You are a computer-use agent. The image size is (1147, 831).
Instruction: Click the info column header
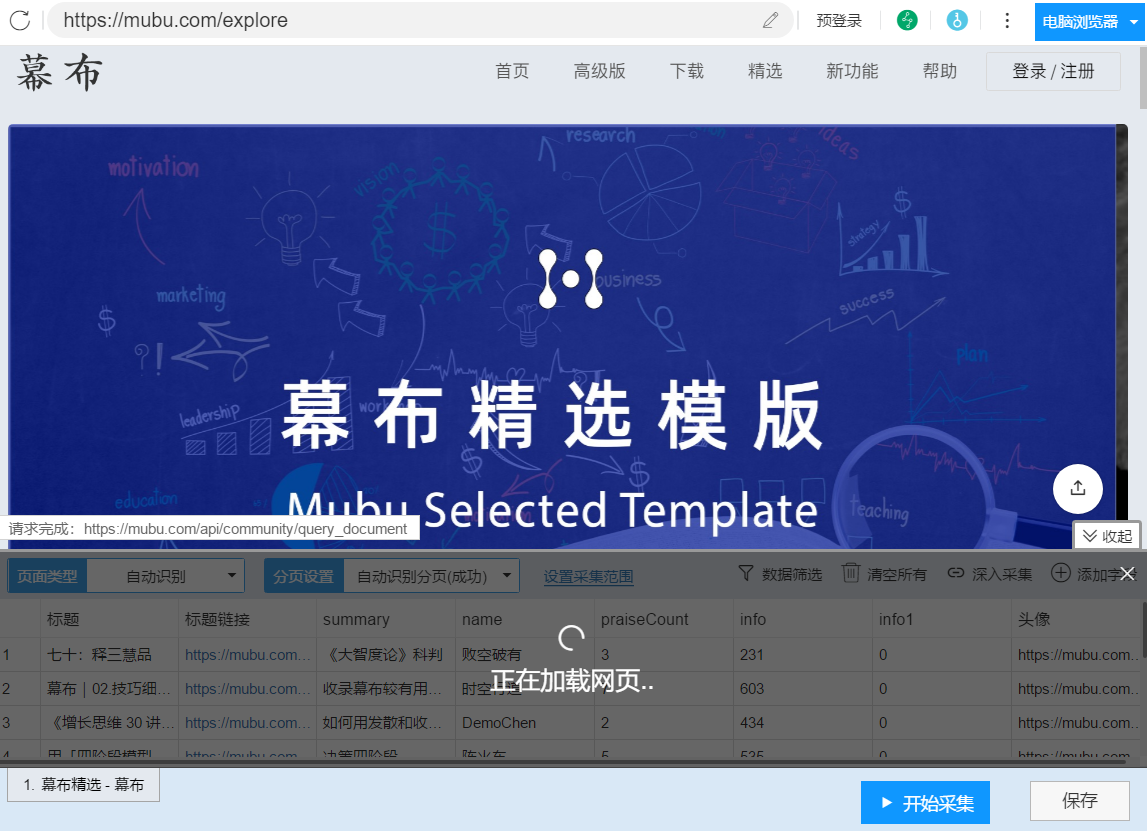pos(802,620)
